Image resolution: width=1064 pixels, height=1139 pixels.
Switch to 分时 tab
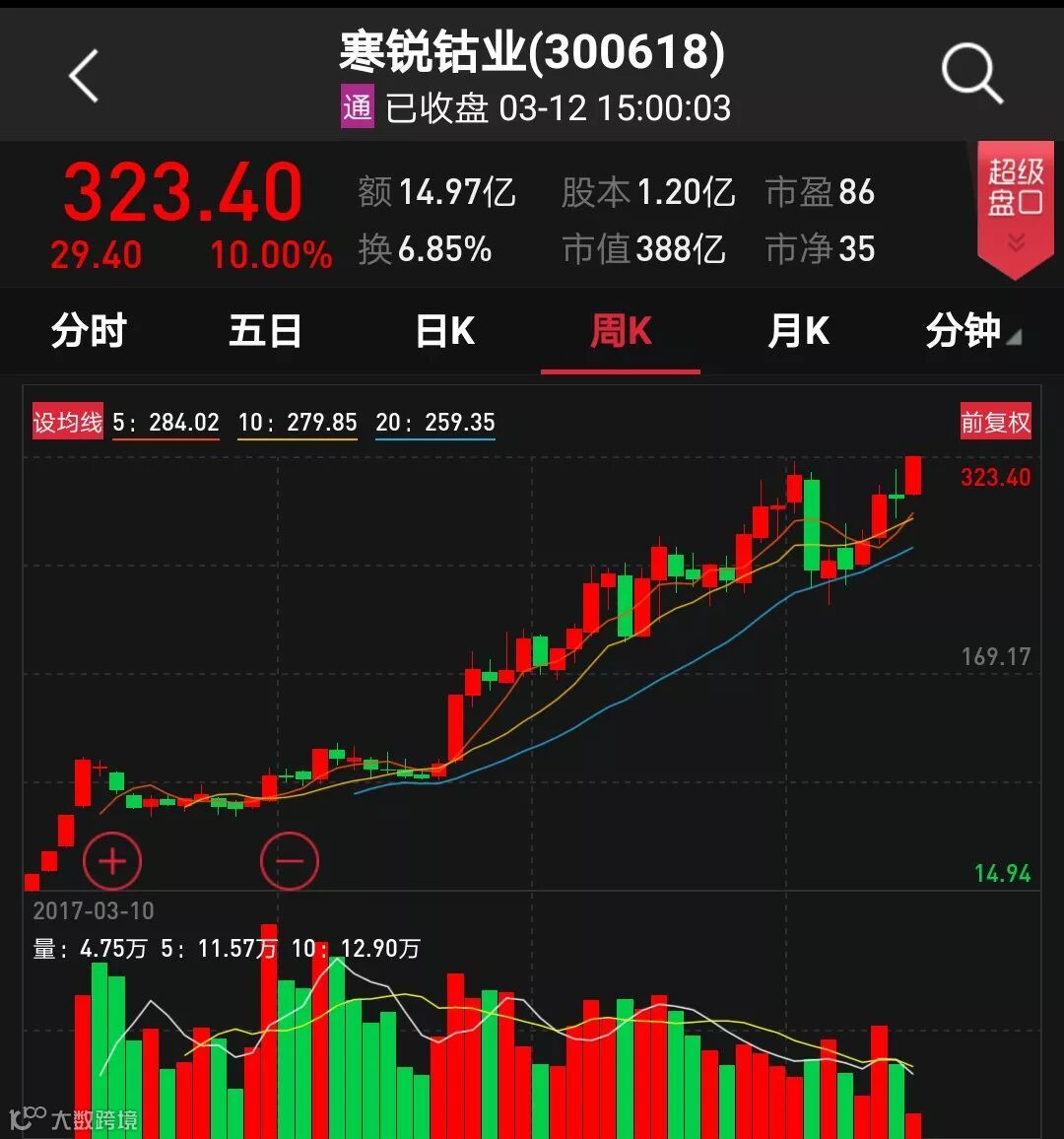pos(89,331)
